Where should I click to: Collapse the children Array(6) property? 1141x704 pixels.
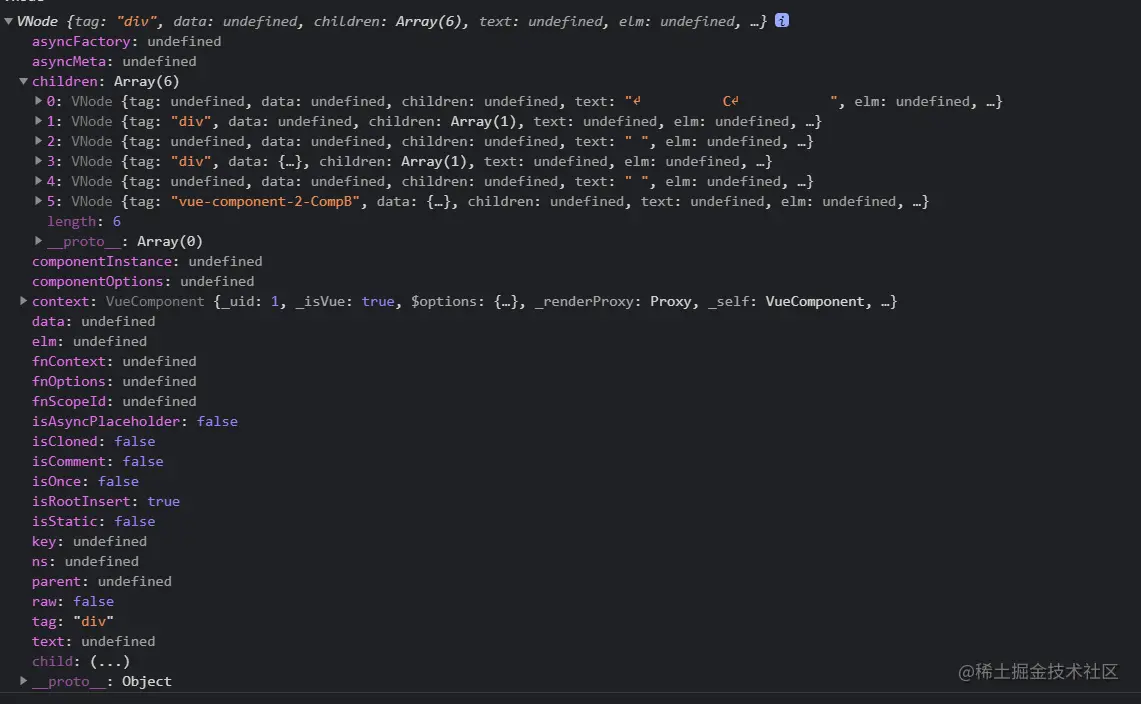coord(23,81)
